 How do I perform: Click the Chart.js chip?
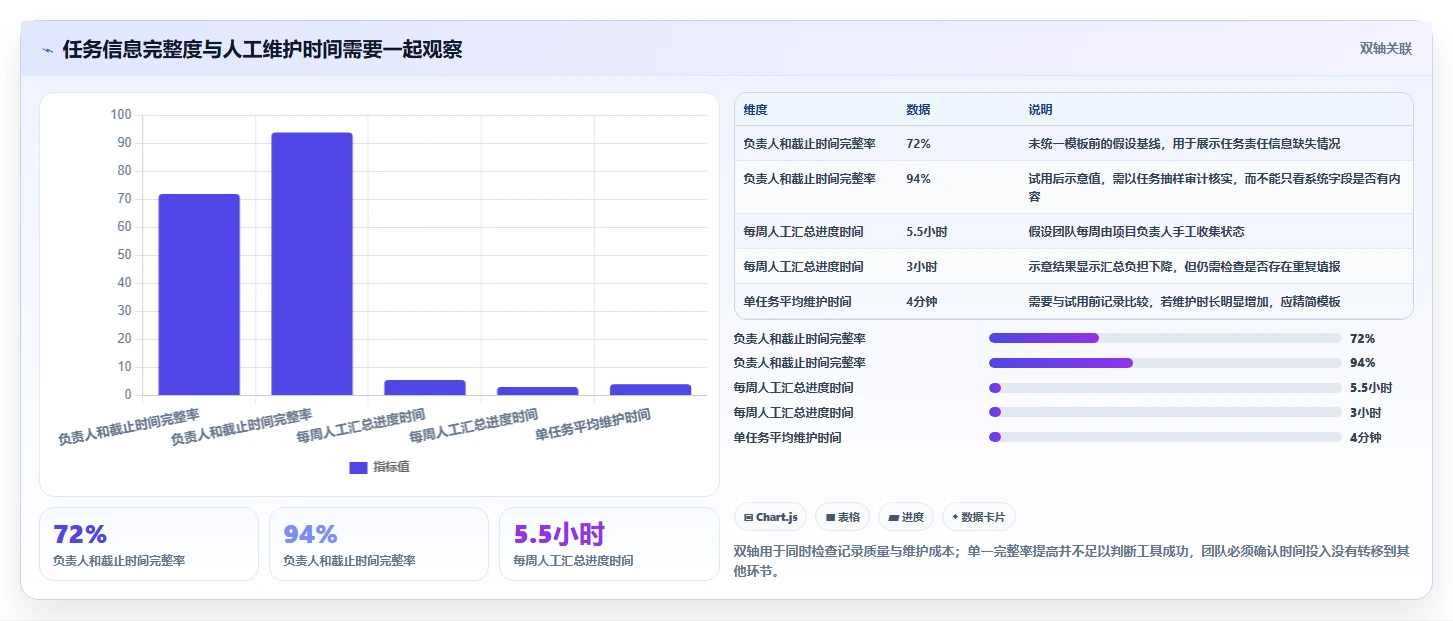pyautogui.click(x=770, y=517)
